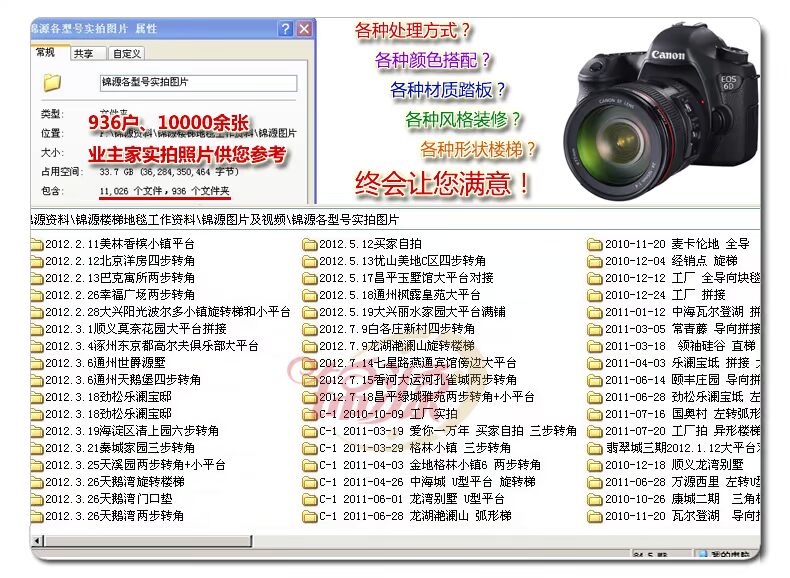Select folder name 2012.2.28大兴阳光波尔多小镇旋转梯和小平台

168,312
